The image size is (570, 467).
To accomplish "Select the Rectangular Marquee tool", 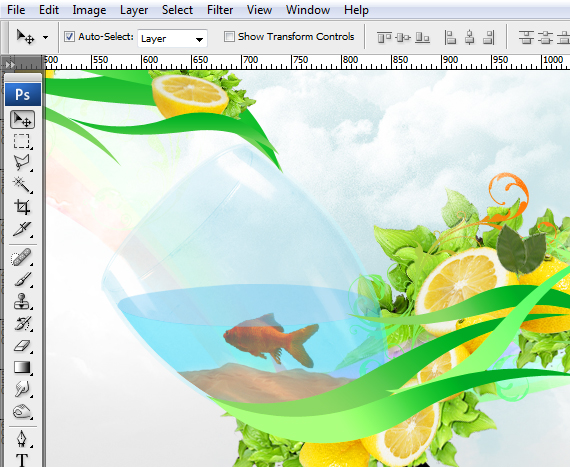I will click(x=22, y=141).
